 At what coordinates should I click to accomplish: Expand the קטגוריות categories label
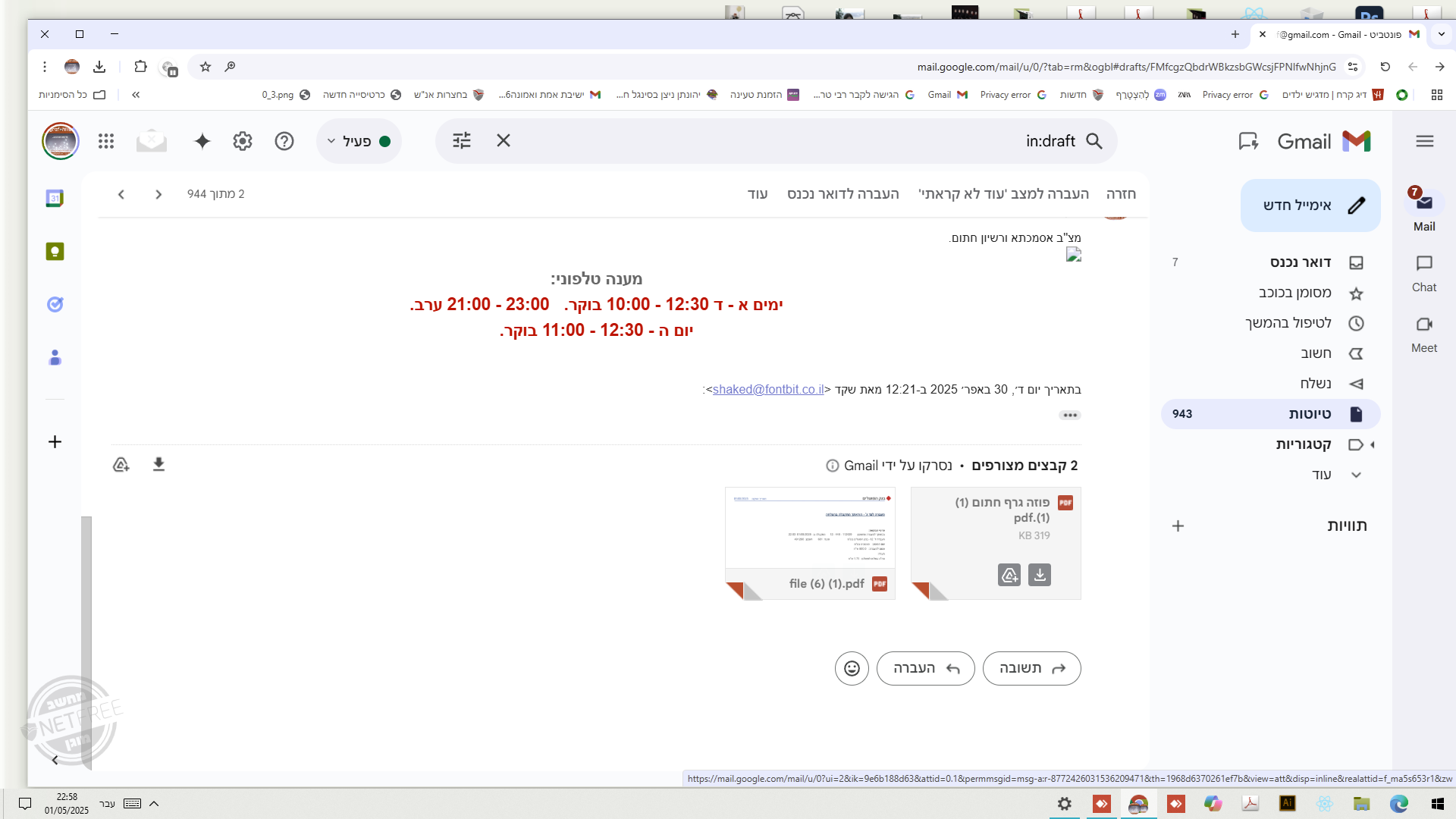1372,444
